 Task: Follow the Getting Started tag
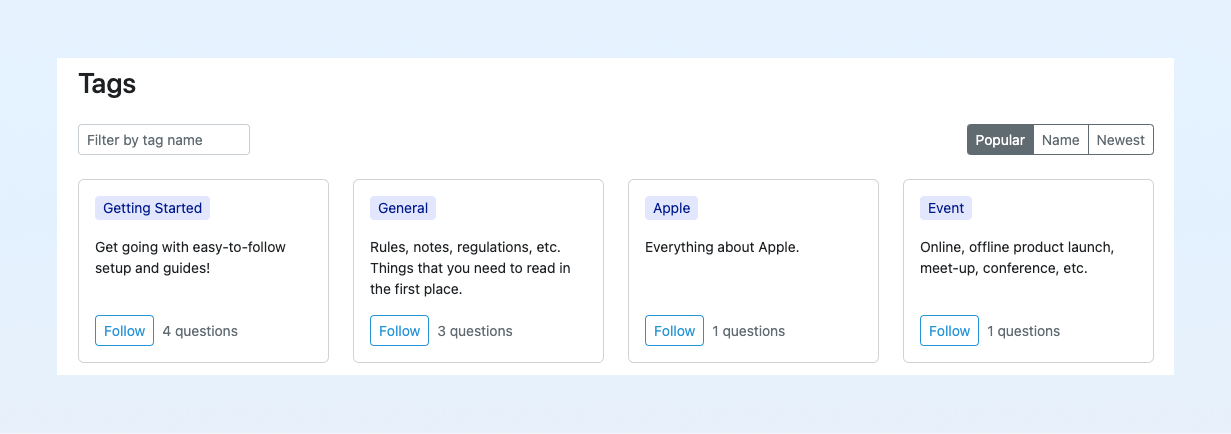tap(124, 331)
